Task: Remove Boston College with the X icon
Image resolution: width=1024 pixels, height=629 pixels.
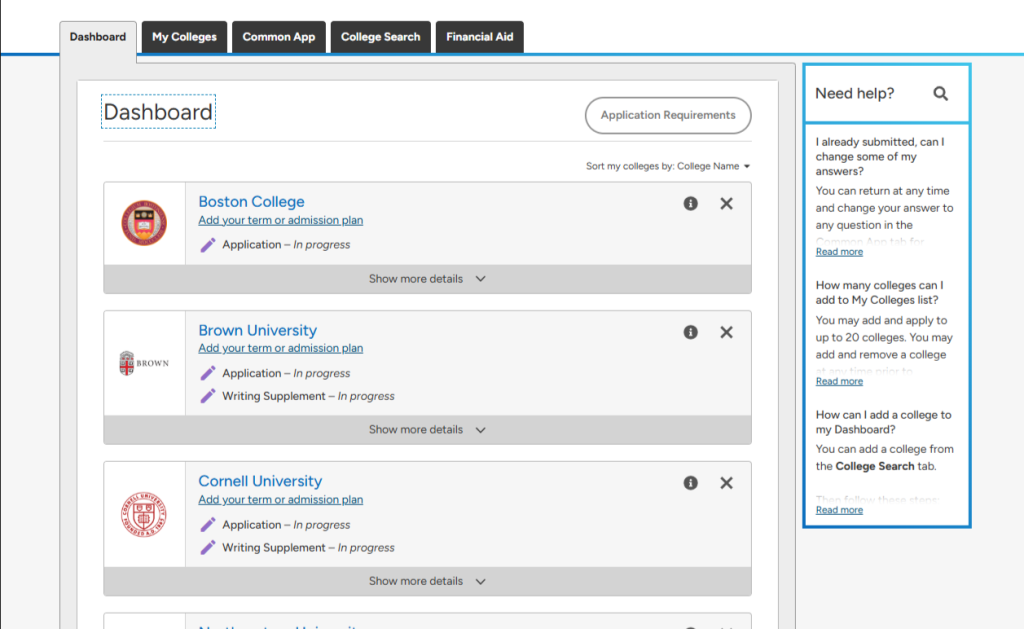Action: click(727, 203)
